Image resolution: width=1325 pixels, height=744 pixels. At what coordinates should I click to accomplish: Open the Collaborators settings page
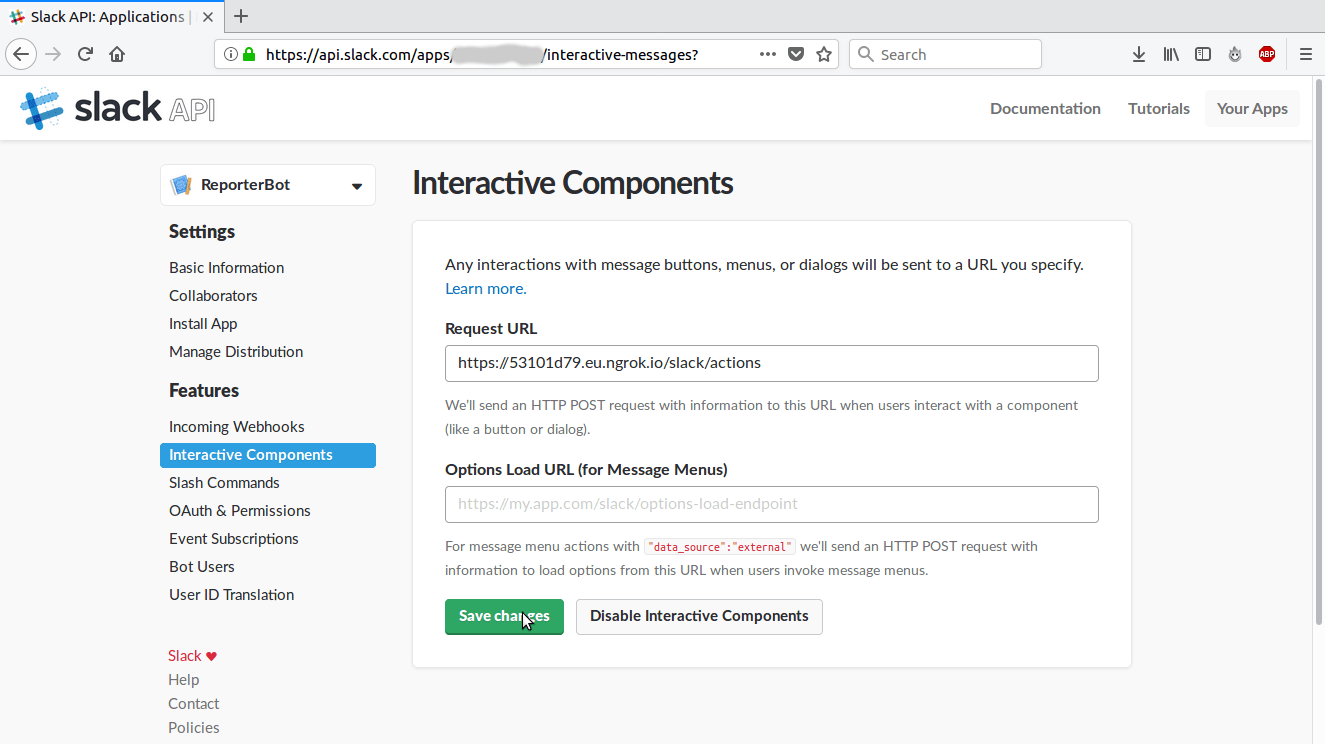213,295
